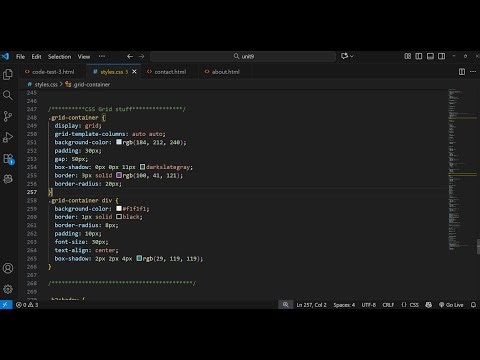Open the Edit menu
The image size is (480, 360).
(36, 57)
